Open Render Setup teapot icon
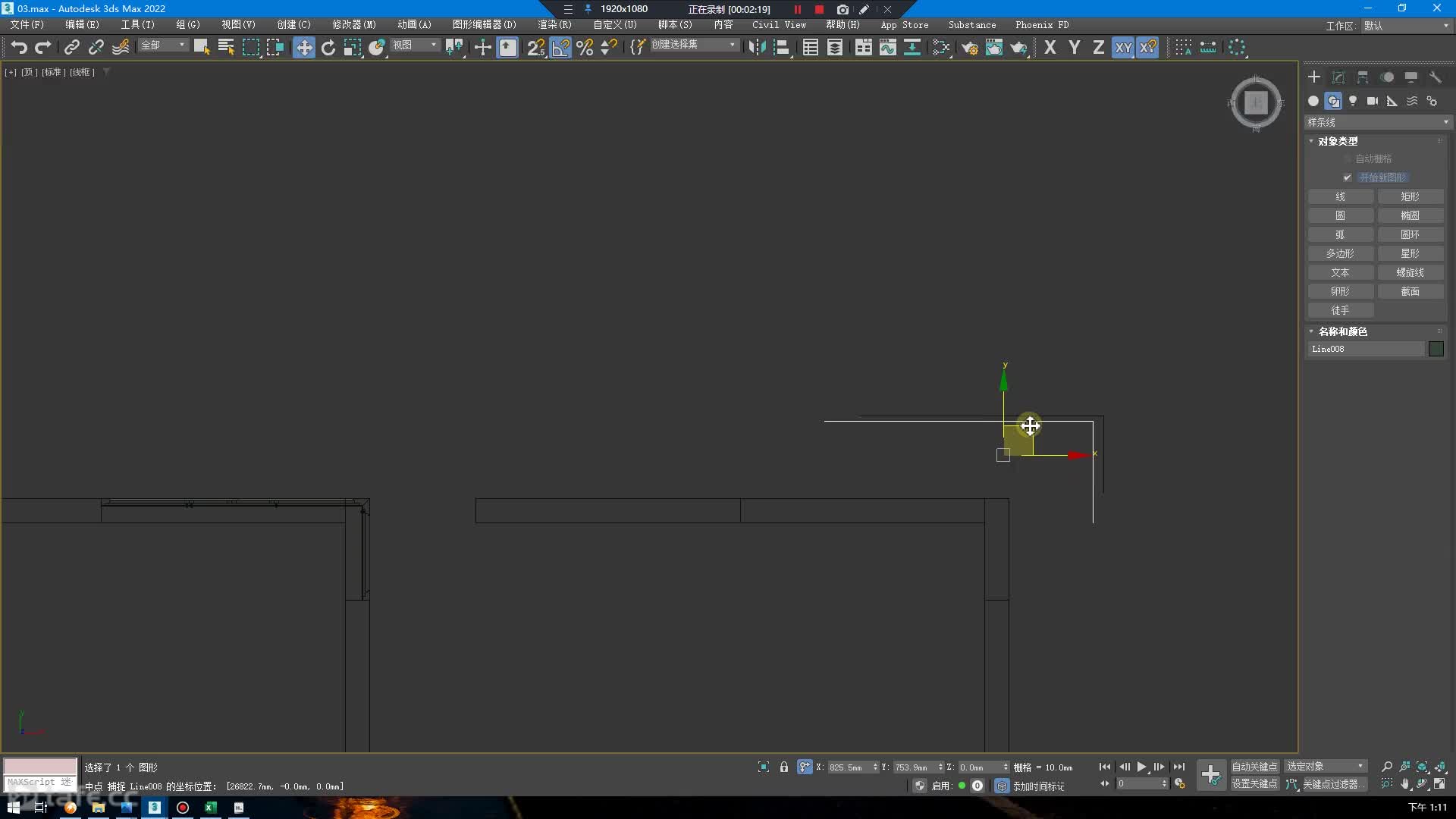This screenshot has height=819, width=1456. tap(969, 48)
